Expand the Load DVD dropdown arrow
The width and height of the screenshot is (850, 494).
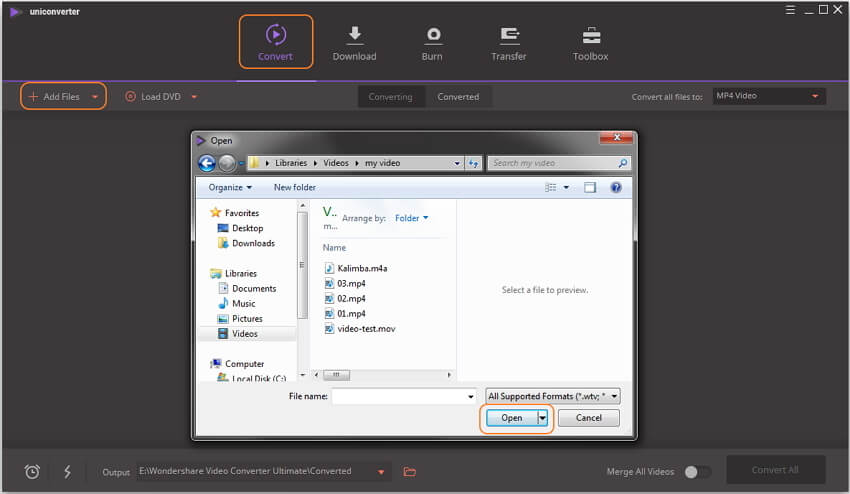click(x=194, y=97)
